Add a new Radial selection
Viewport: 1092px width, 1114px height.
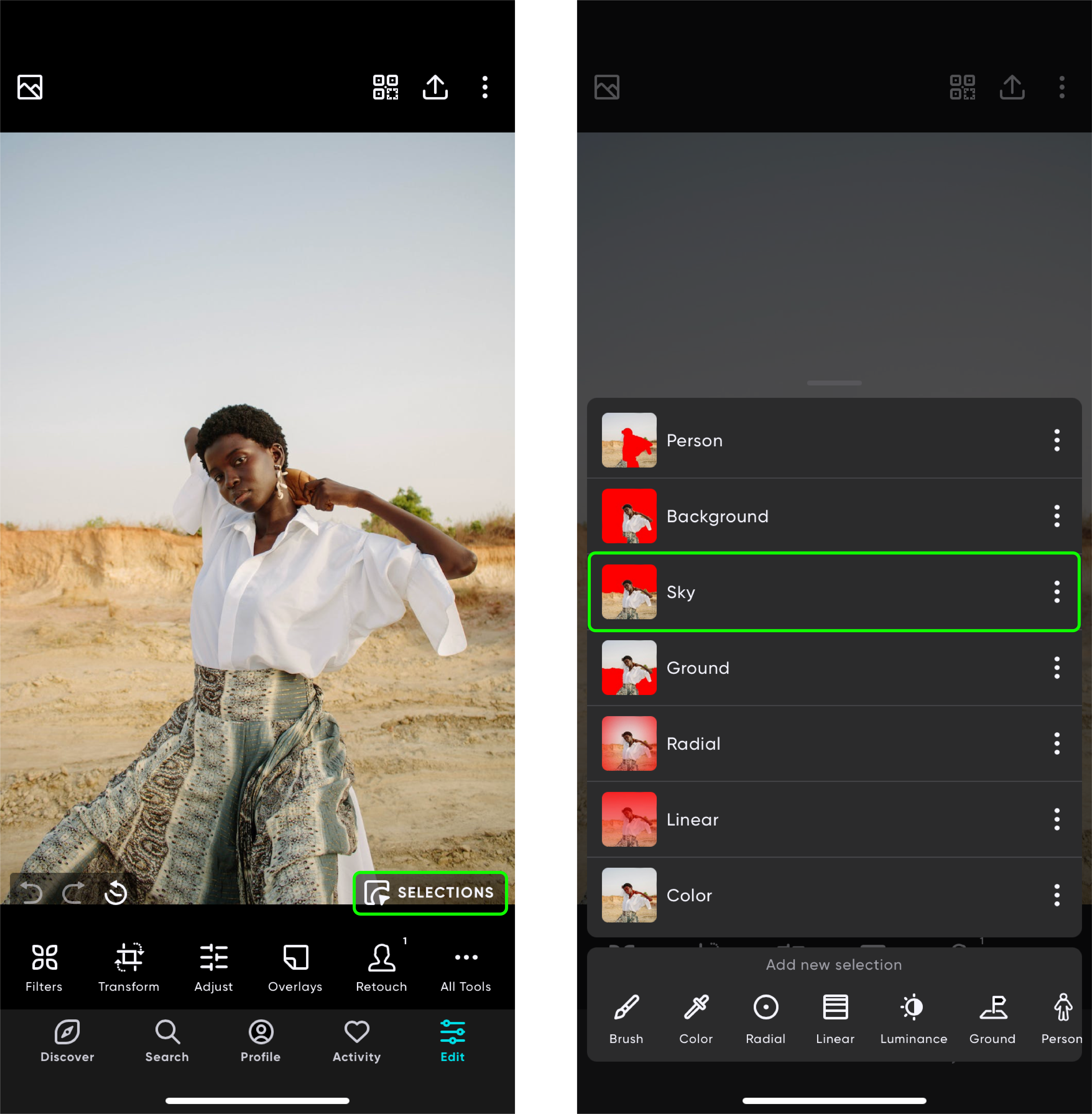(766, 1019)
